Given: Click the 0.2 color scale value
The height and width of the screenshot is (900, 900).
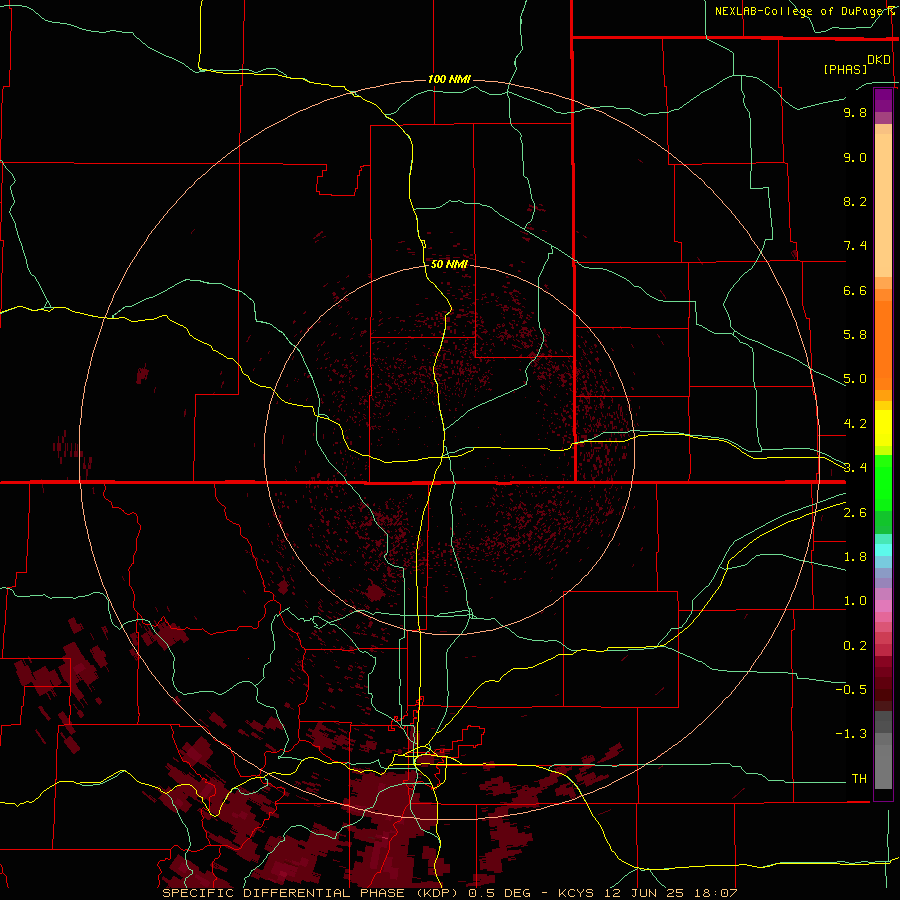Looking at the screenshot, I should 855,646.
